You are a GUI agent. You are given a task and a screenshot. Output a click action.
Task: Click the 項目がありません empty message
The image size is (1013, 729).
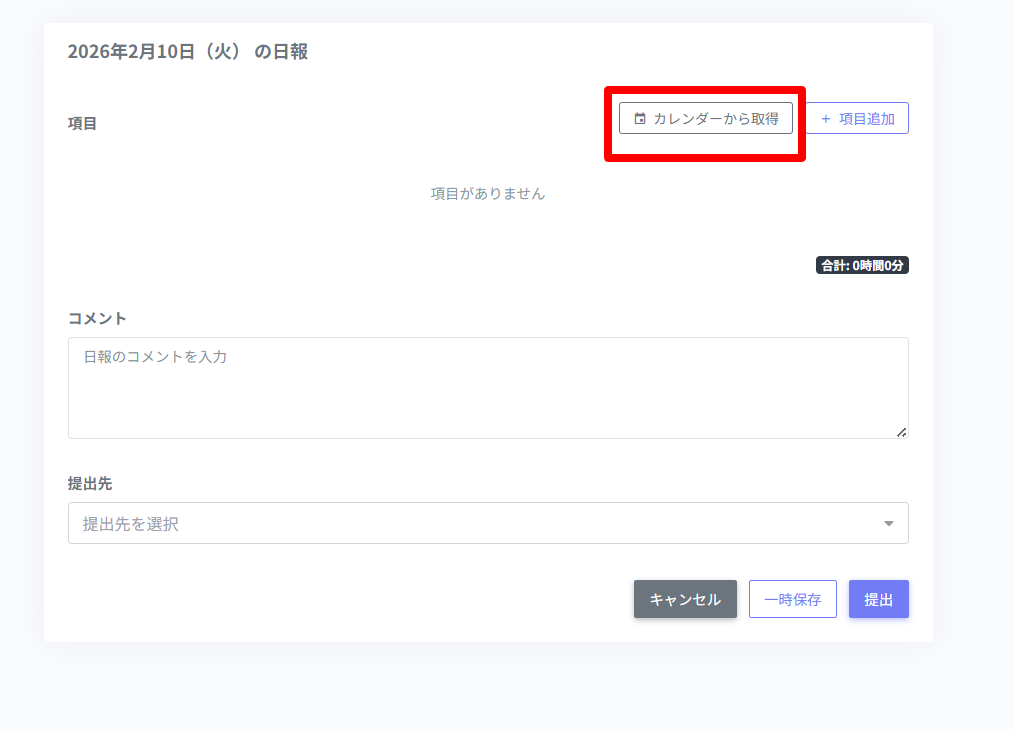[488, 194]
